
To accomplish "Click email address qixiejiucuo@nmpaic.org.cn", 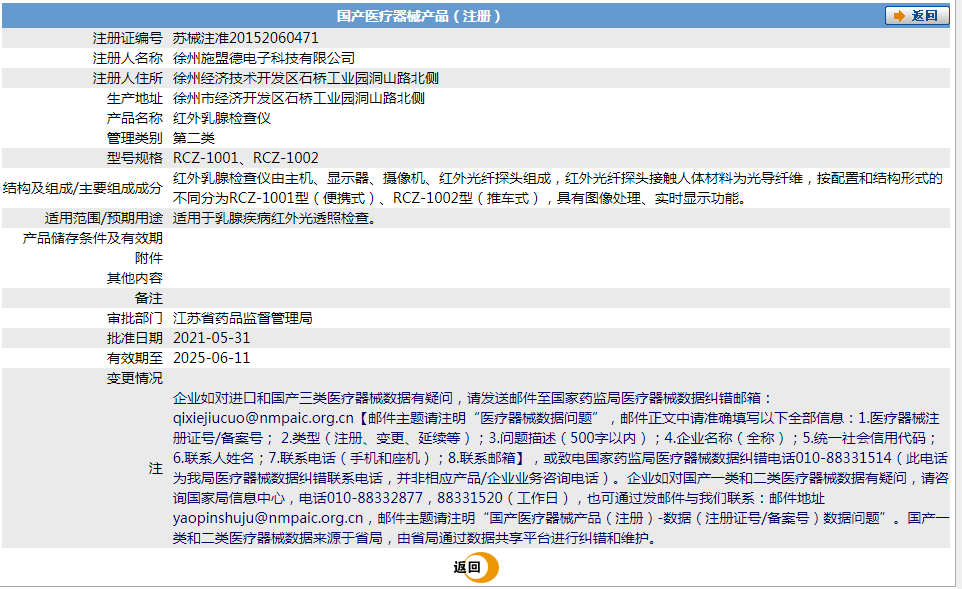I will point(263,418).
